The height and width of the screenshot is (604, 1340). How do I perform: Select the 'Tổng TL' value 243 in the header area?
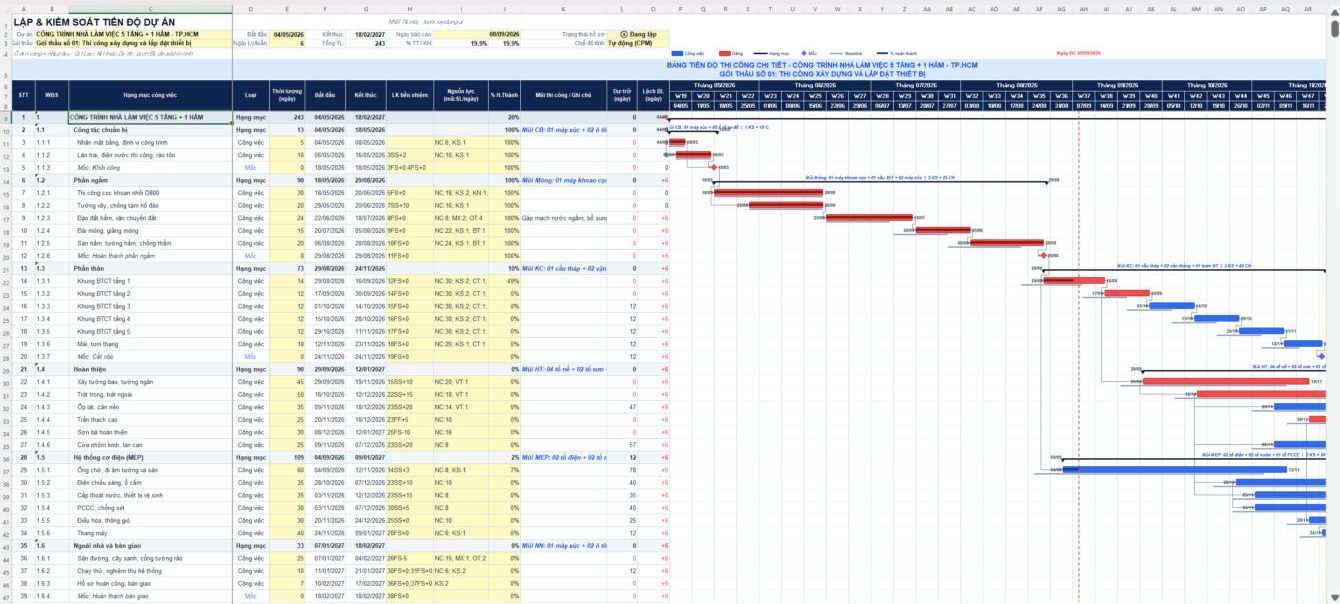[365, 43]
